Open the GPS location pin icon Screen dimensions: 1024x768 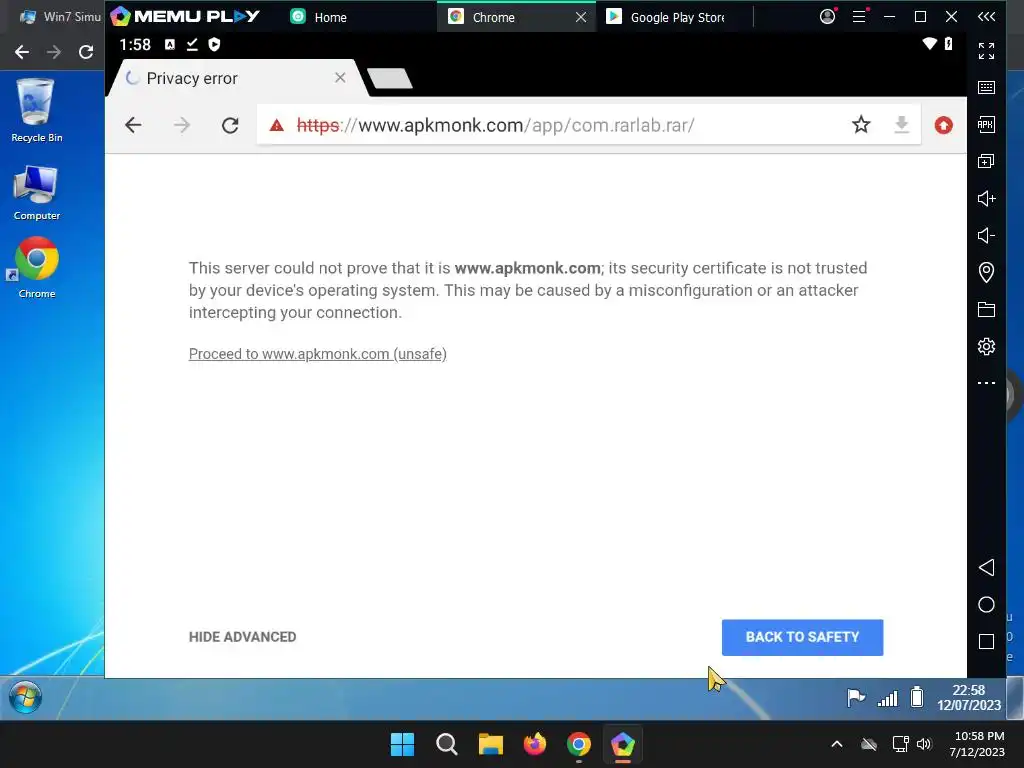click(986, 272)
